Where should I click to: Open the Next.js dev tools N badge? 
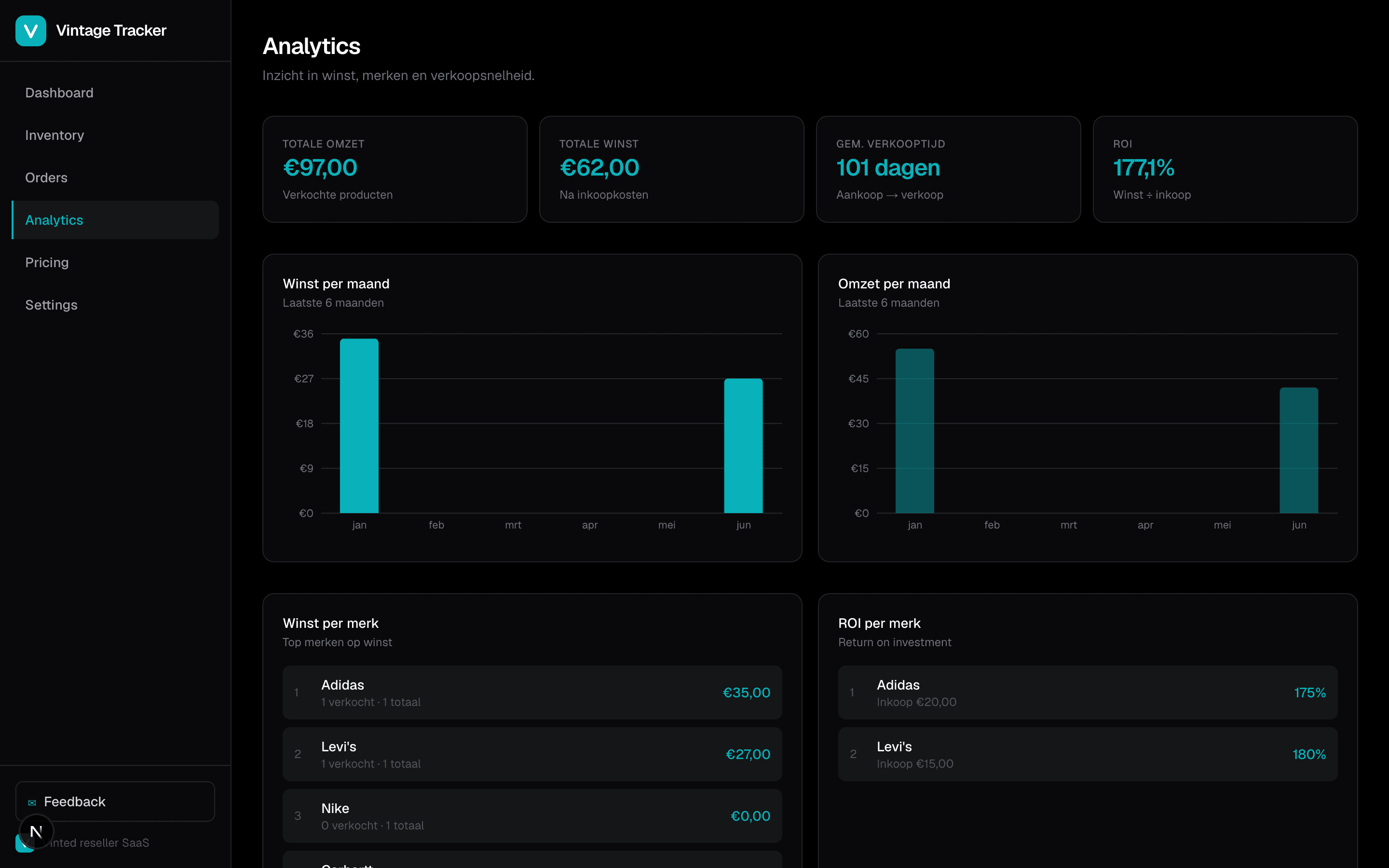point(36,831)
